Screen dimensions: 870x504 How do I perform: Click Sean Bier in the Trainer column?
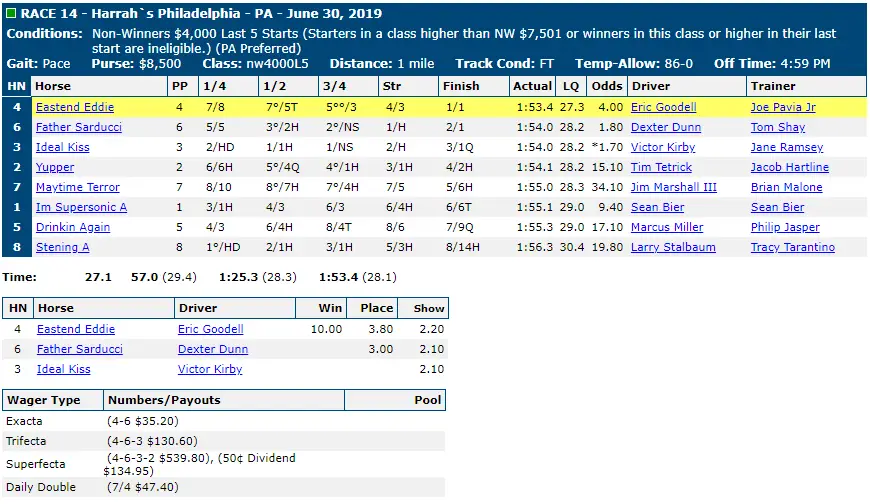click(x=777, y=207)
